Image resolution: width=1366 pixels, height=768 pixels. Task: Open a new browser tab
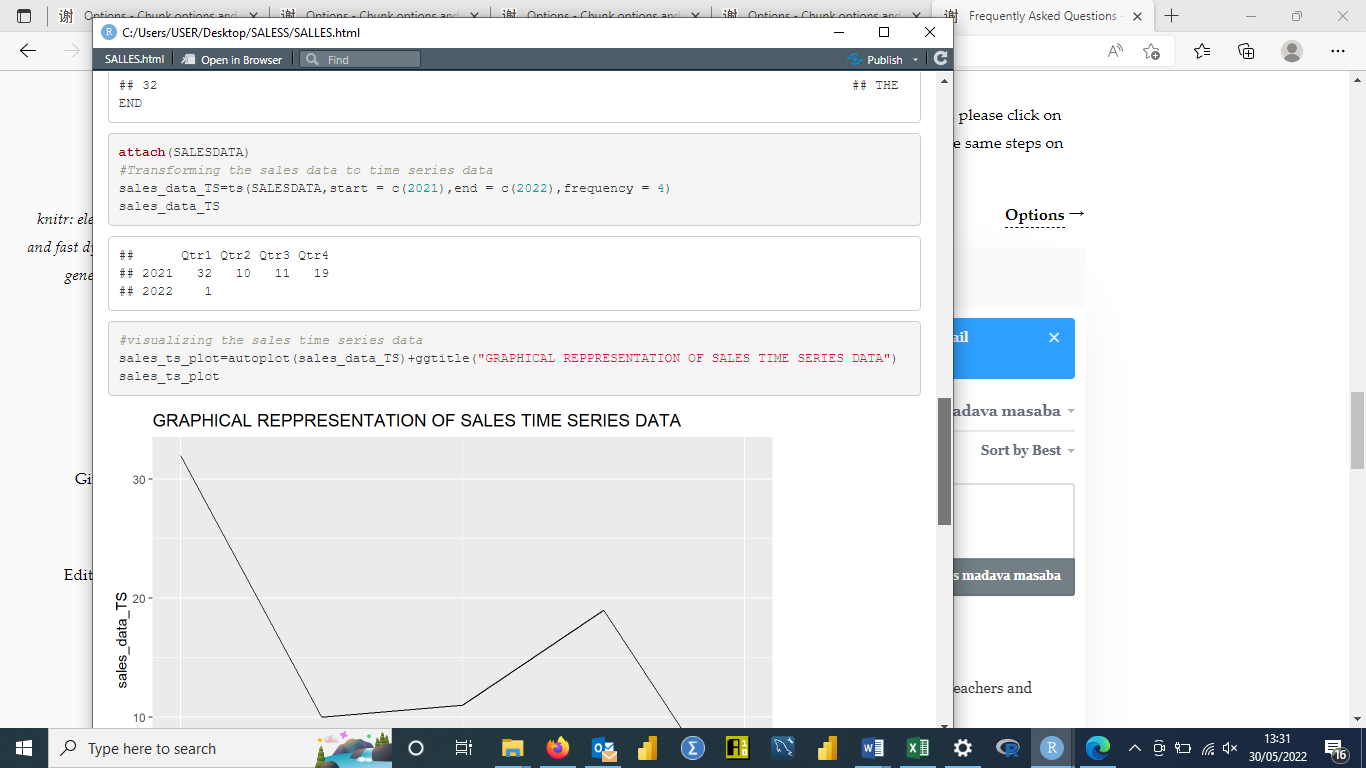pos(1172,16)
